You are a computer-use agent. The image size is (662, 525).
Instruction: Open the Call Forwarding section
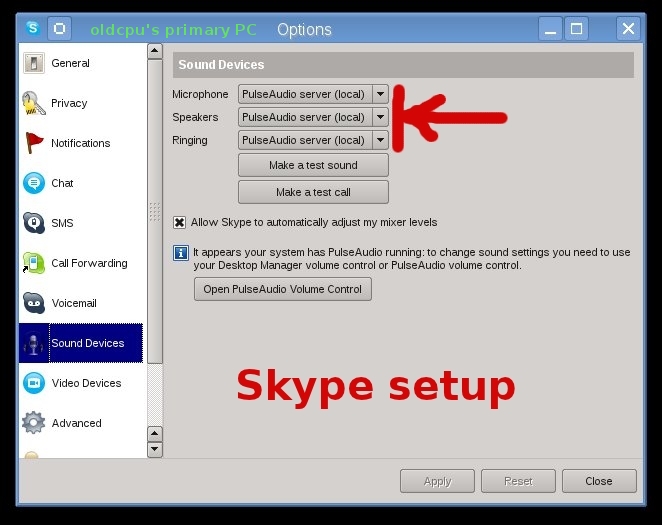pyautogui.click(x=81, y=263)
